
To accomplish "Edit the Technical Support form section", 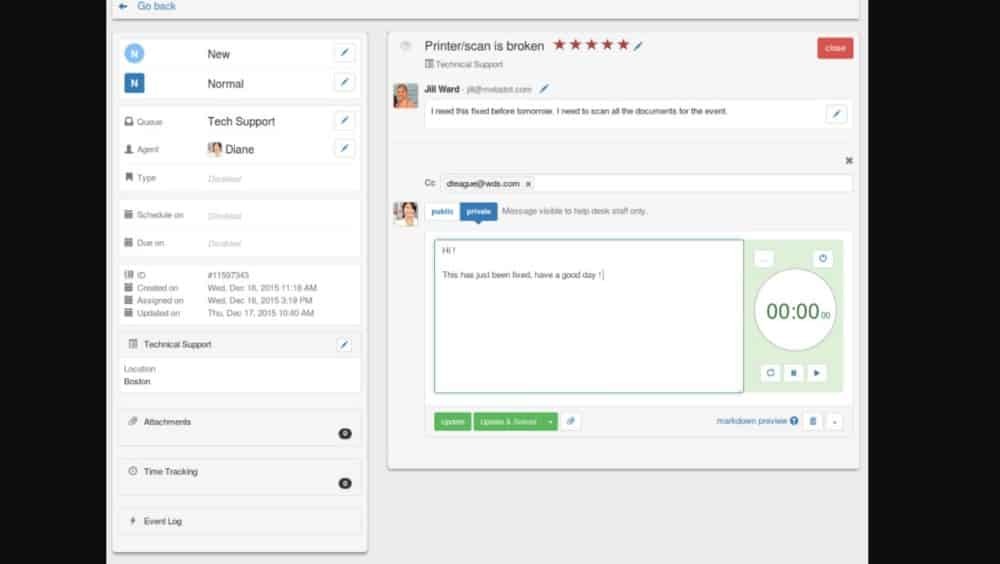I will click(344, 345).
